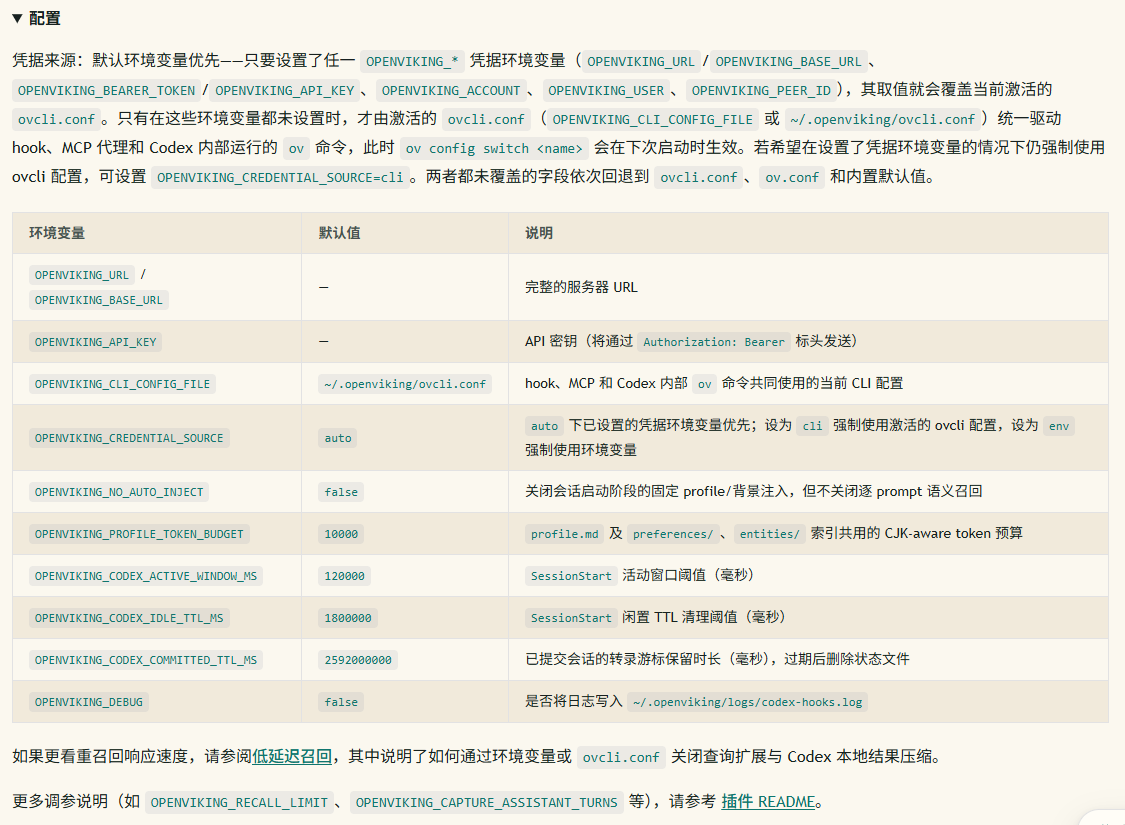Click SessionStart in the 闲置 TTL 清理阈值 row
Image resolution: width=1125 pixels, height=825 pixels.
(571, 618)
